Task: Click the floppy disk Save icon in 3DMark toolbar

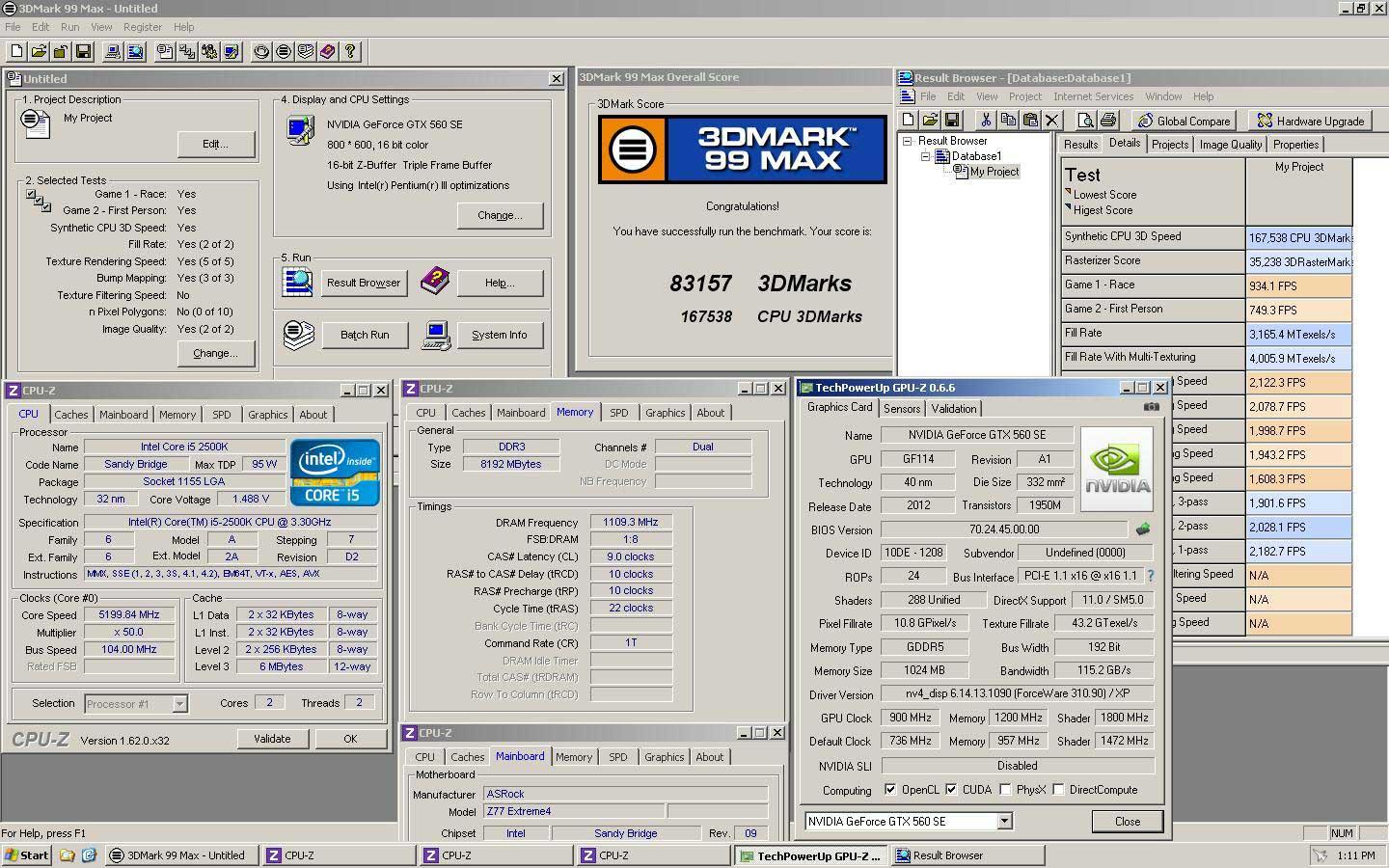Action: pyautogui.click(x=83, y=51)
